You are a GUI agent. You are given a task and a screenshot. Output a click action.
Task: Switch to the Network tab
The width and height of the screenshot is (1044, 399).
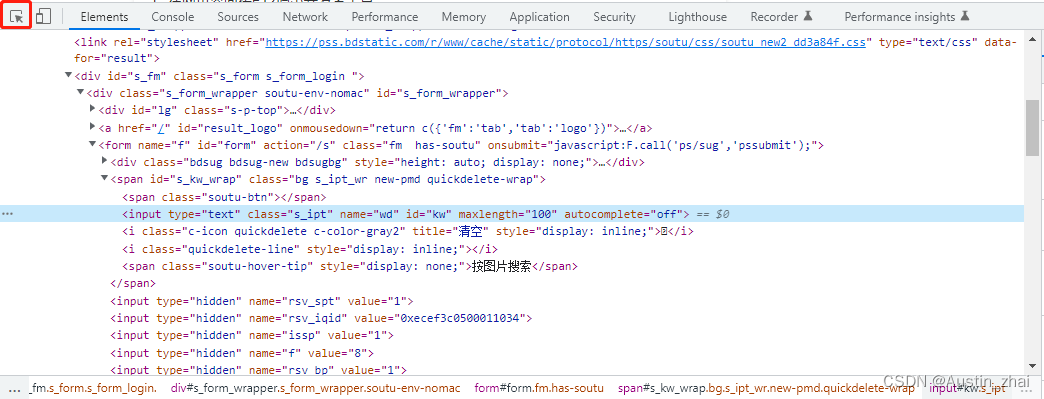tap(305, 17)
